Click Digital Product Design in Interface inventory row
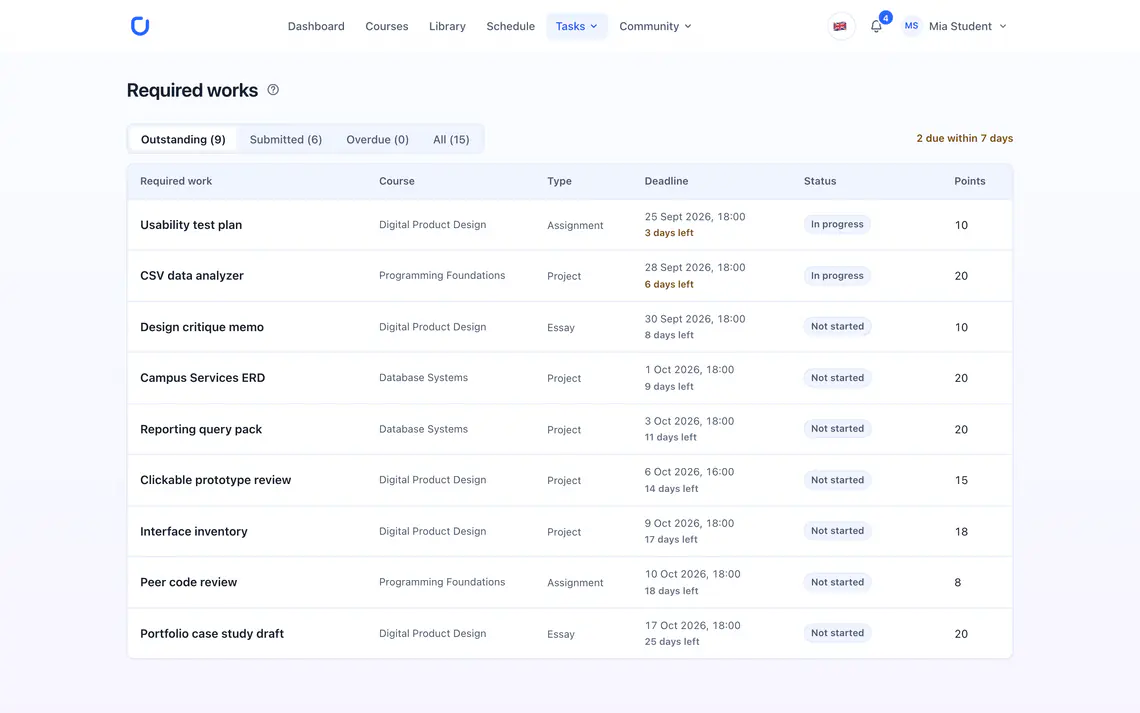Viewport: 1140px width, 713px height. pyautogui.click(x=433, y=531)
